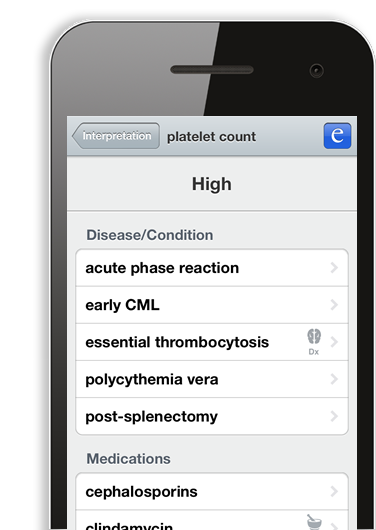Choose post-splenectomy from the list

[212, 416]
